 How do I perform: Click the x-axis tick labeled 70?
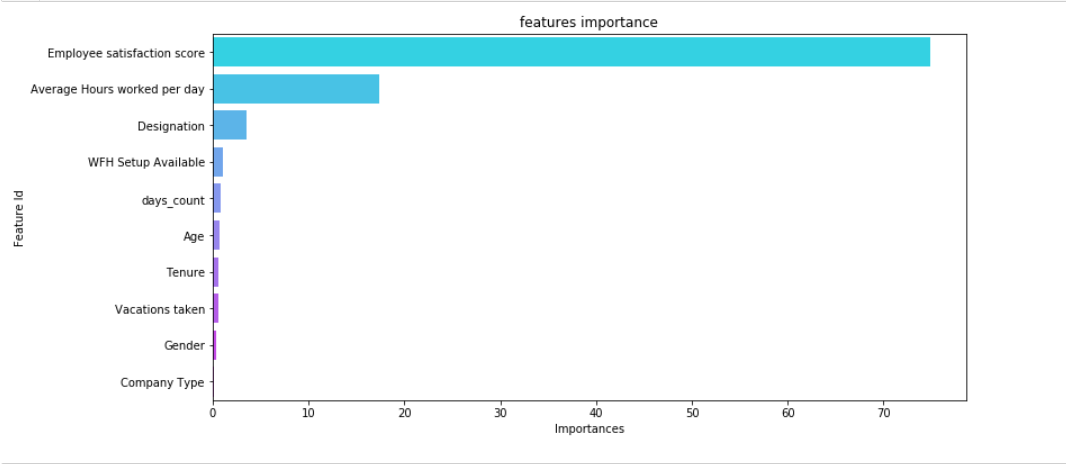(x=884, y=412)
